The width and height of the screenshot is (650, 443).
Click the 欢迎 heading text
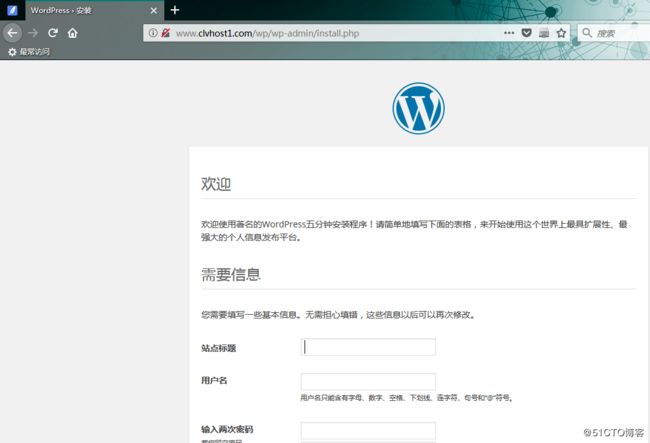coord(216,184)
